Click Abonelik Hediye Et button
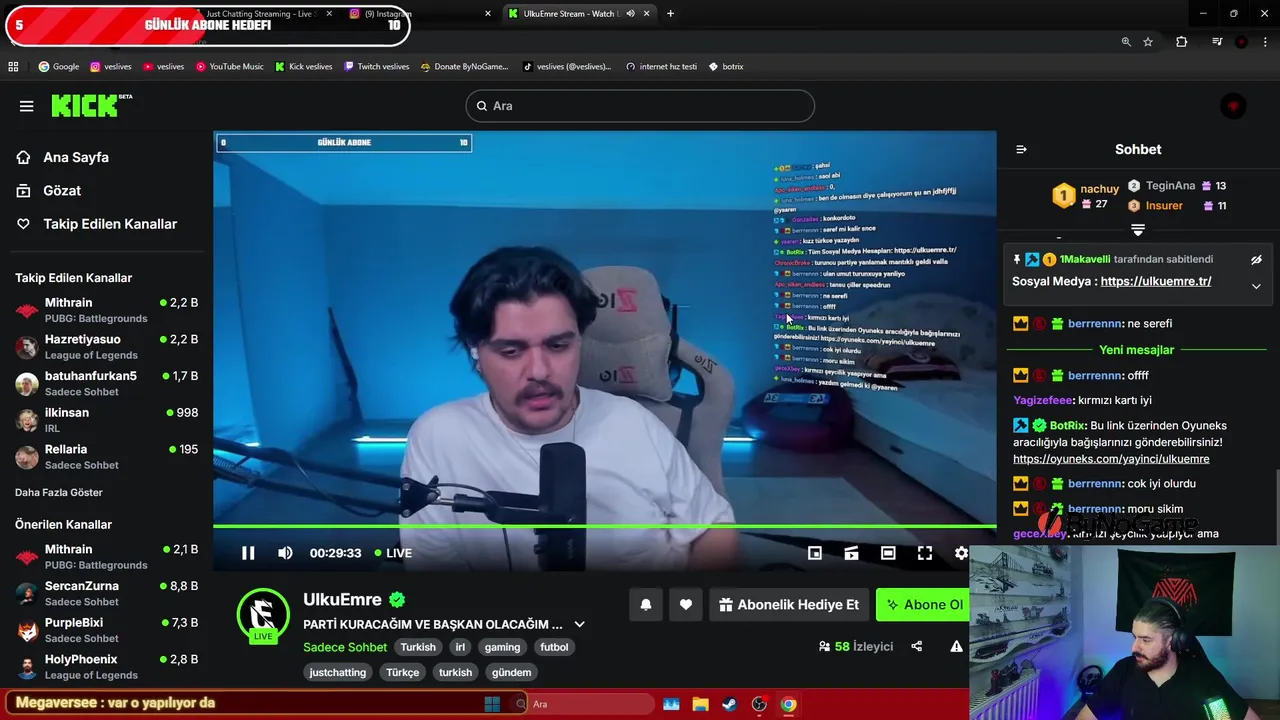The height and width of the screenshot is (720, 1280). click(x=789, y=604)
